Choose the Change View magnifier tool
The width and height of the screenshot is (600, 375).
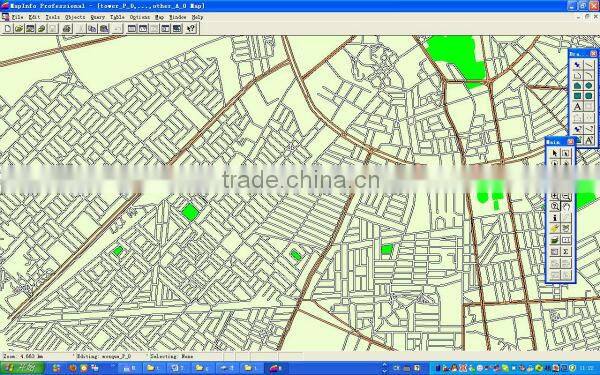[554, 207]
